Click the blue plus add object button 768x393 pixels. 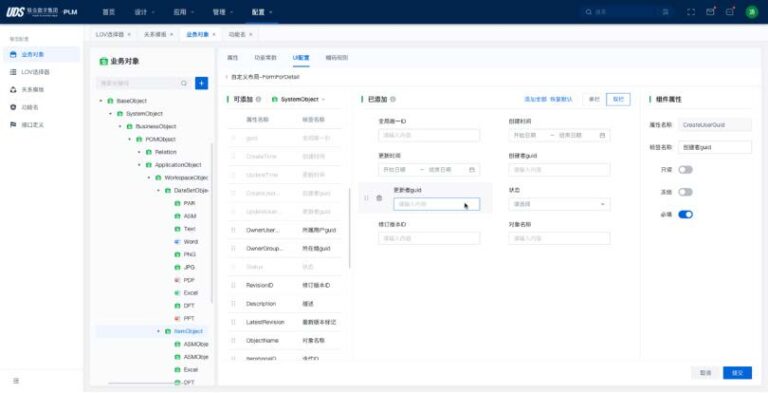pos(201,83)
